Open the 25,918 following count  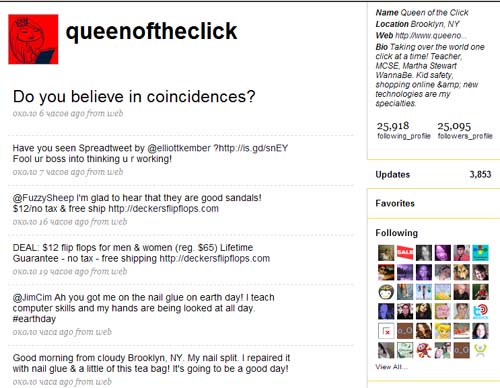[x=393, y=126]
